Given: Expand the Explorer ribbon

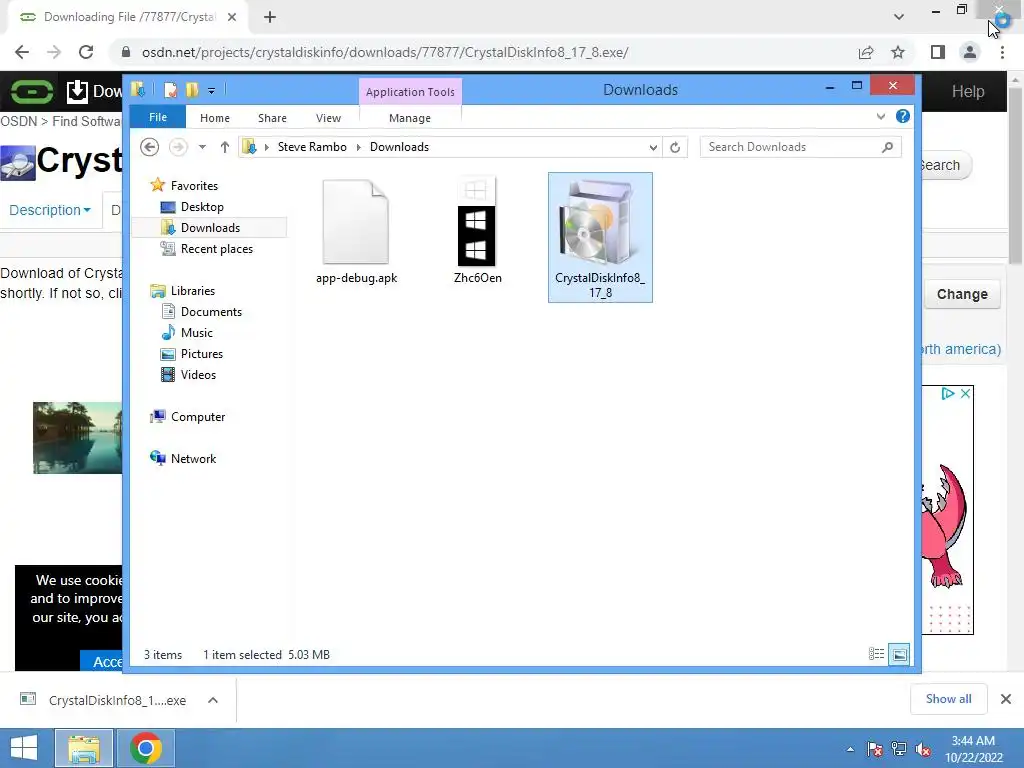Looking at the screenshot, I should click(x=880, y=116).
